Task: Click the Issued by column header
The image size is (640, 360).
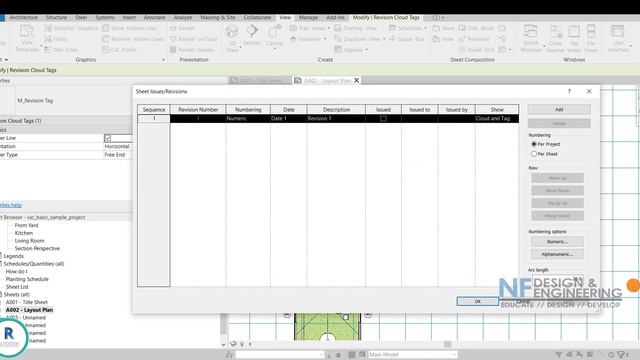Action: [457, 109]
